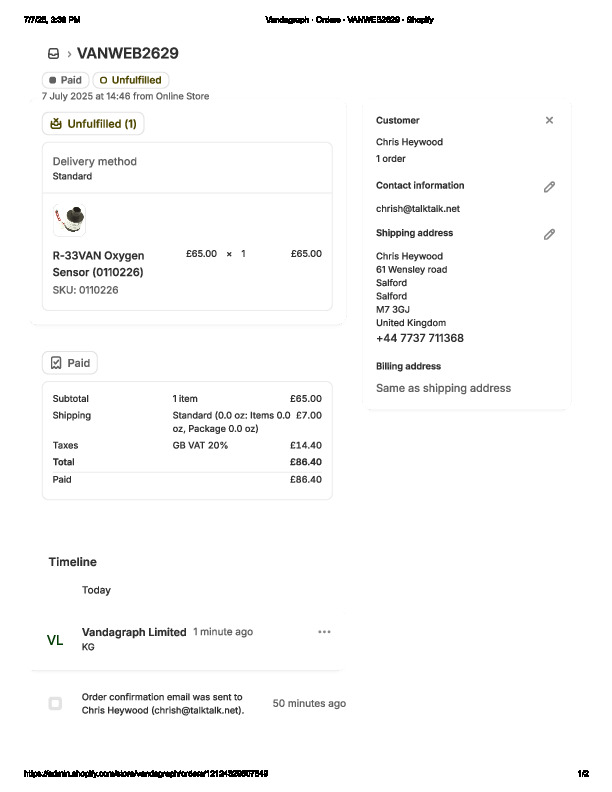Click the grey Paid status pill
Screen dimensions: 612x792
pyautogui.click(x=65, y=80)
